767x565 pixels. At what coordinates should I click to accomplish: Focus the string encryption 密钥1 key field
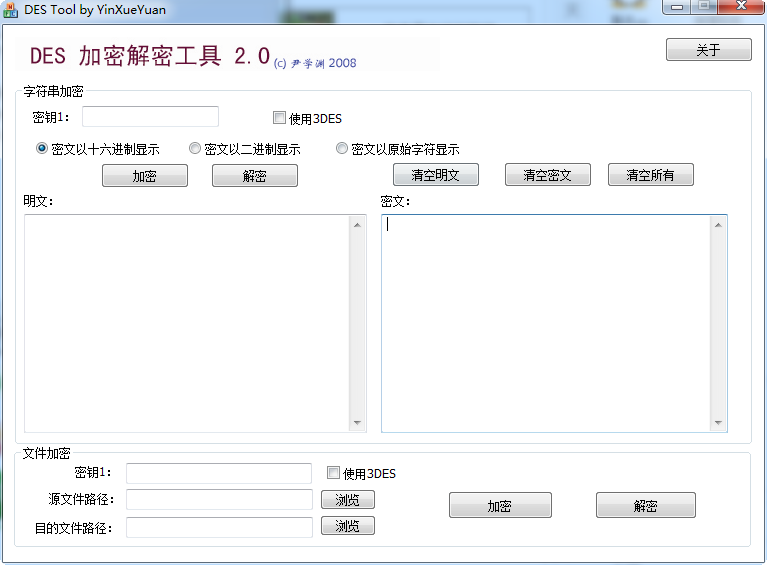[x=150, y=117]
